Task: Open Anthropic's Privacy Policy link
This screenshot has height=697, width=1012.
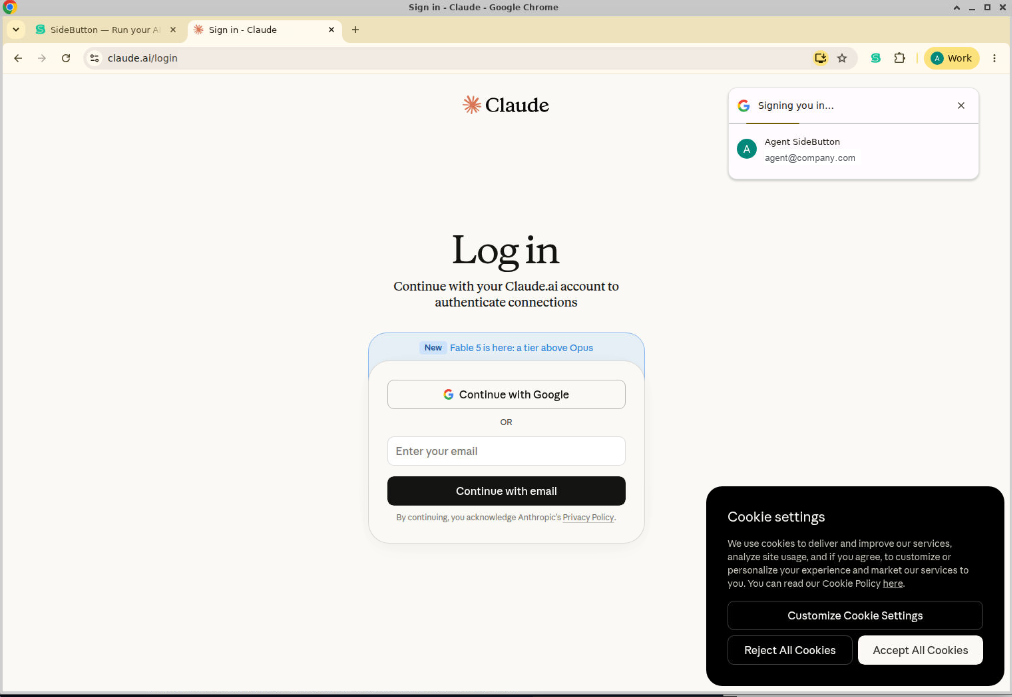Action: coord(588,518)
